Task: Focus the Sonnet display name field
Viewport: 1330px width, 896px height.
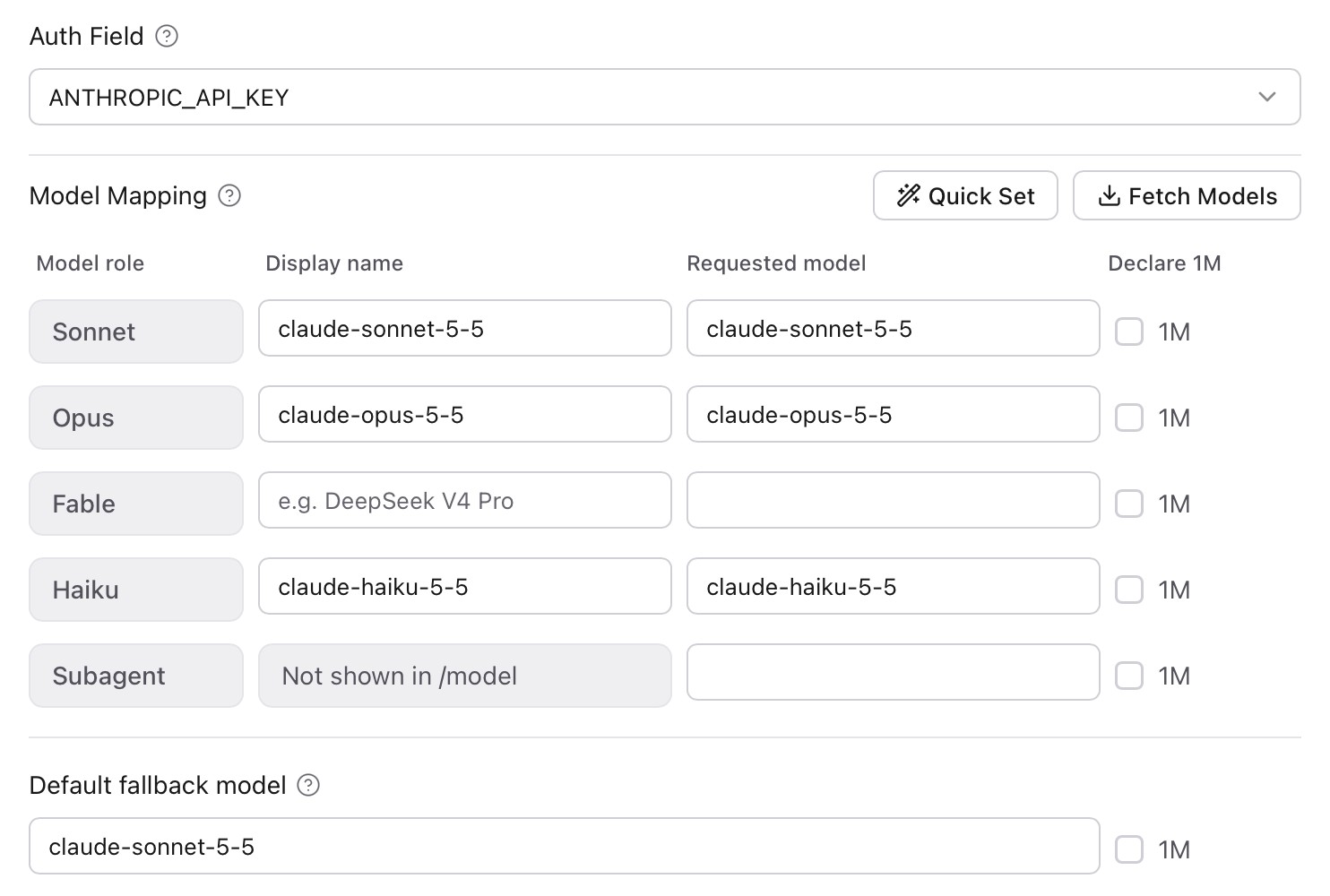Action: tap(465, 328)
